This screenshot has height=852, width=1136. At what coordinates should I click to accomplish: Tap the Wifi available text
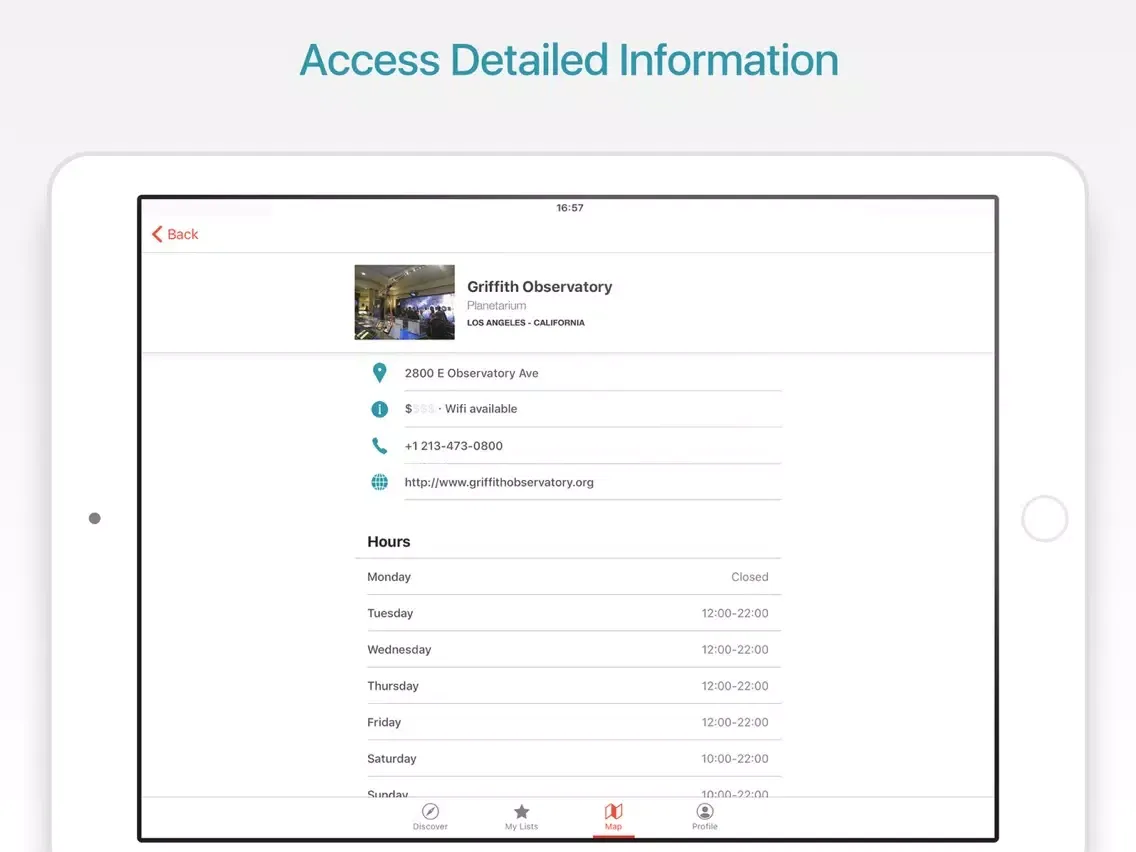point(481,409)
